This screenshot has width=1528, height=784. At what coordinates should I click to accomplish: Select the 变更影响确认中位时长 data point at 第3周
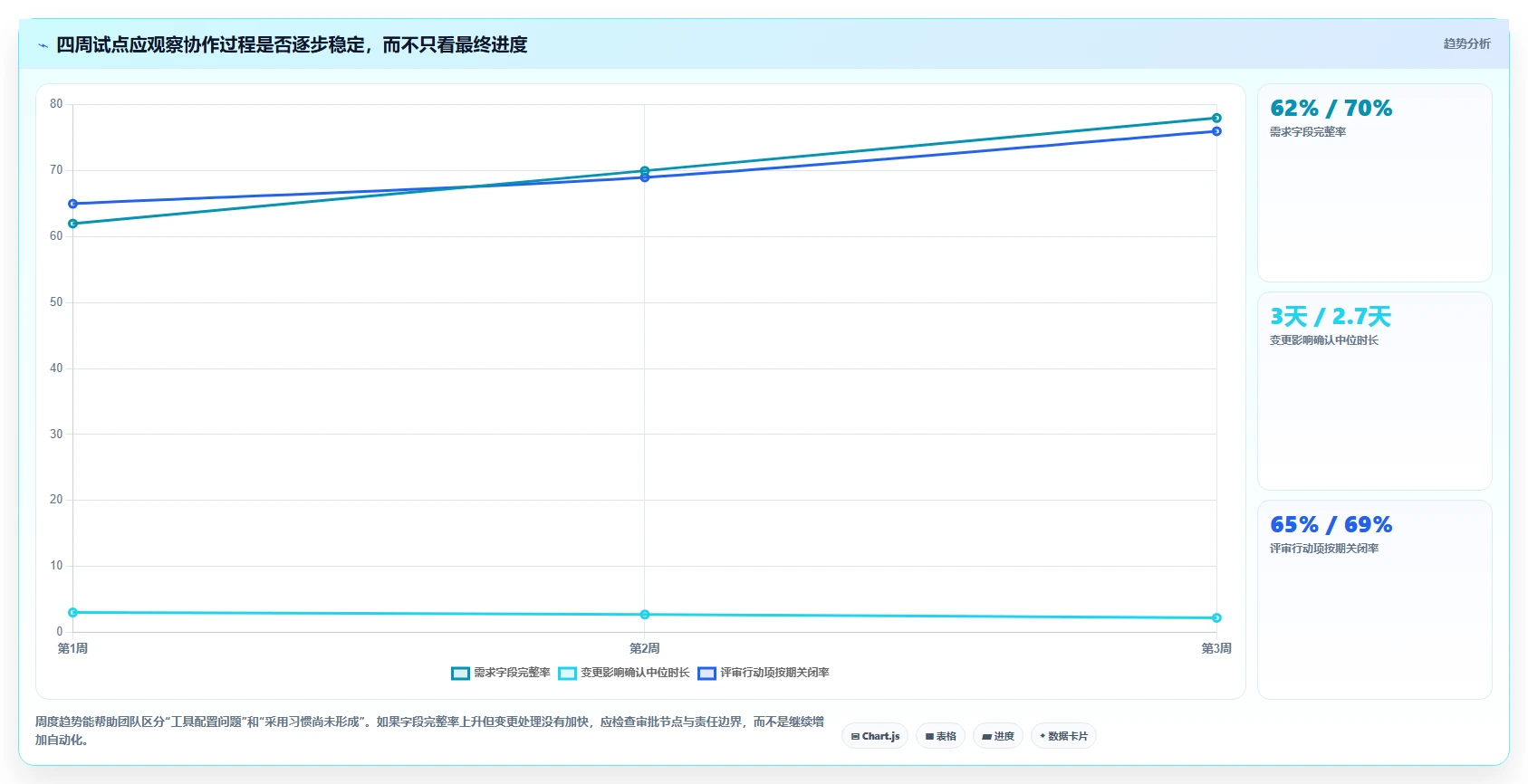1216,617
